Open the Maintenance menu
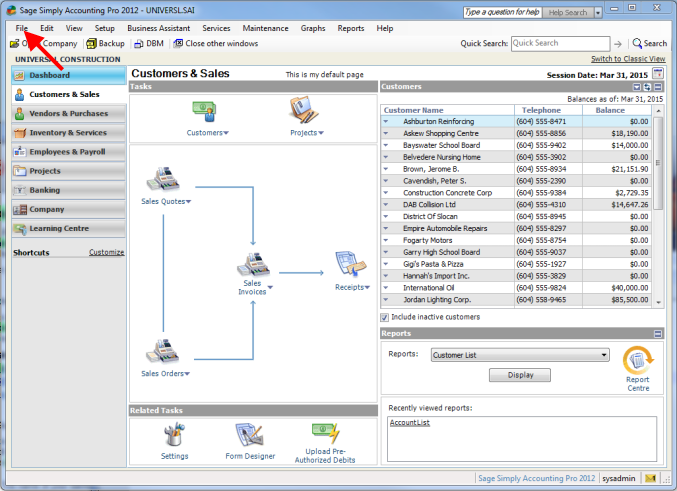The width and height of the screenshot is (677, 491). (x=265, y=29)
